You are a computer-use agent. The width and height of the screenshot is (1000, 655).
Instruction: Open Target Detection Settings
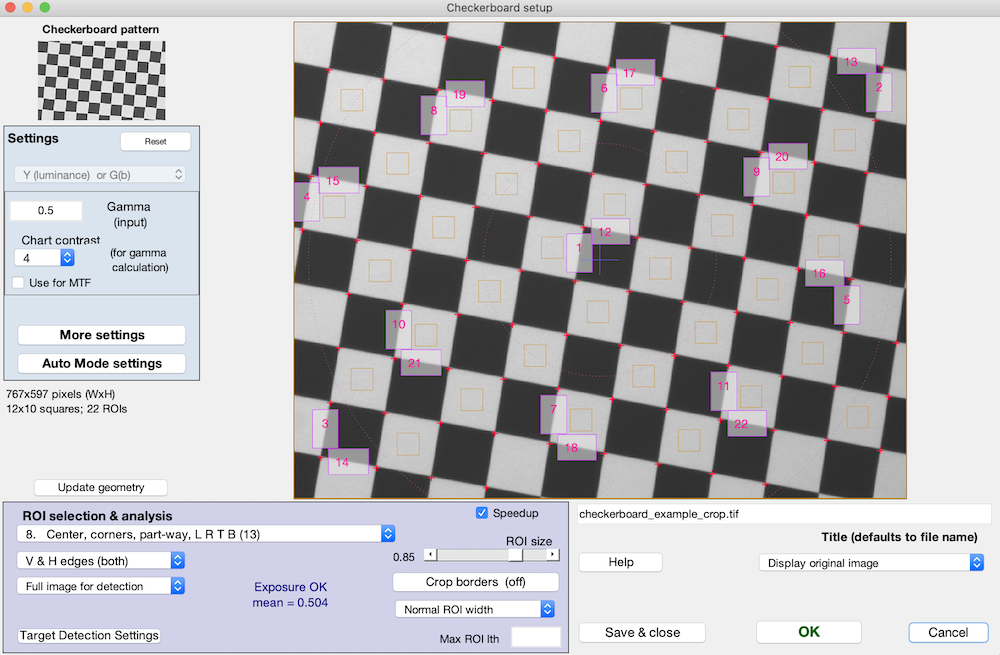(x=89, y=635)
